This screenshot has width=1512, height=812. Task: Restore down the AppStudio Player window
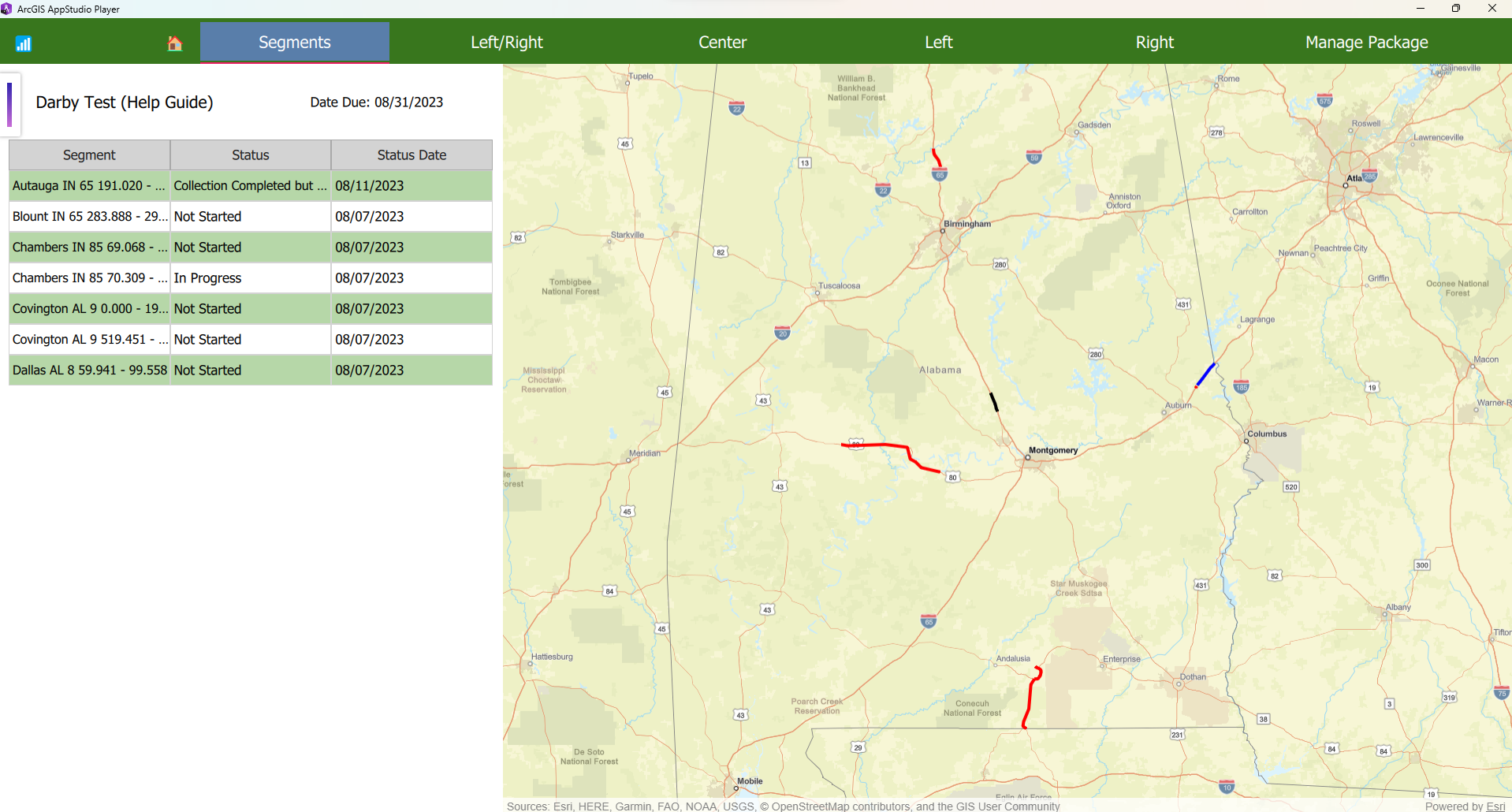point(1456,9)
